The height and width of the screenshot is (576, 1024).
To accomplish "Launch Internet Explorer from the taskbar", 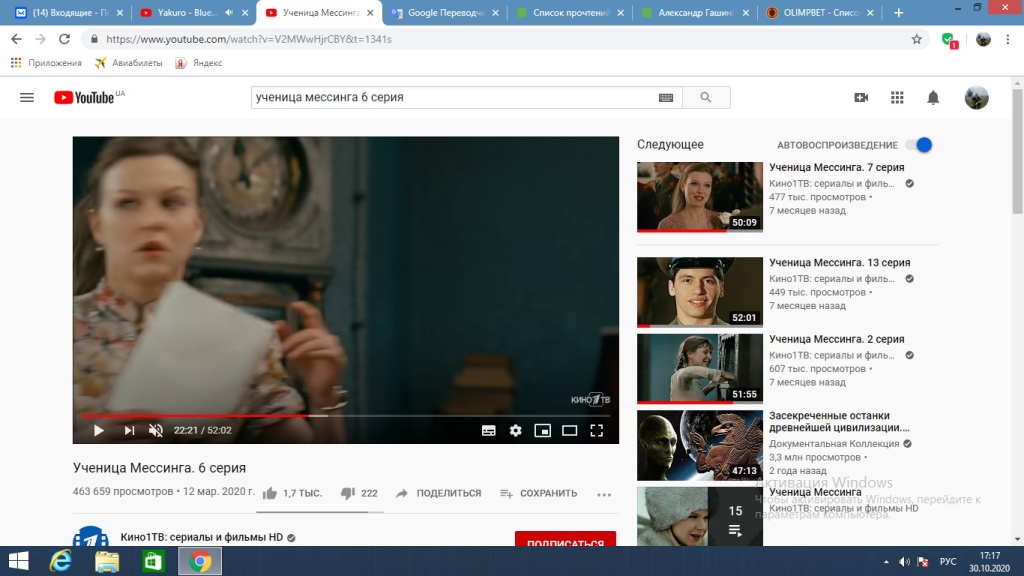I will (x=61, y=561).
